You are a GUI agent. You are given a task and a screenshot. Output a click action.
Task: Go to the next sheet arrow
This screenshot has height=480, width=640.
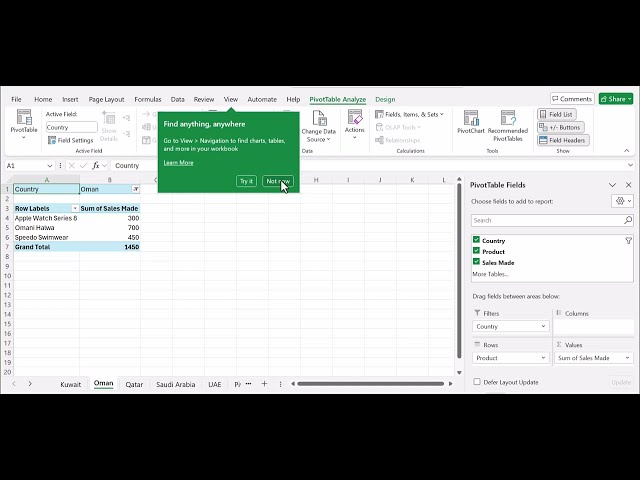click(x=30, y=384)
